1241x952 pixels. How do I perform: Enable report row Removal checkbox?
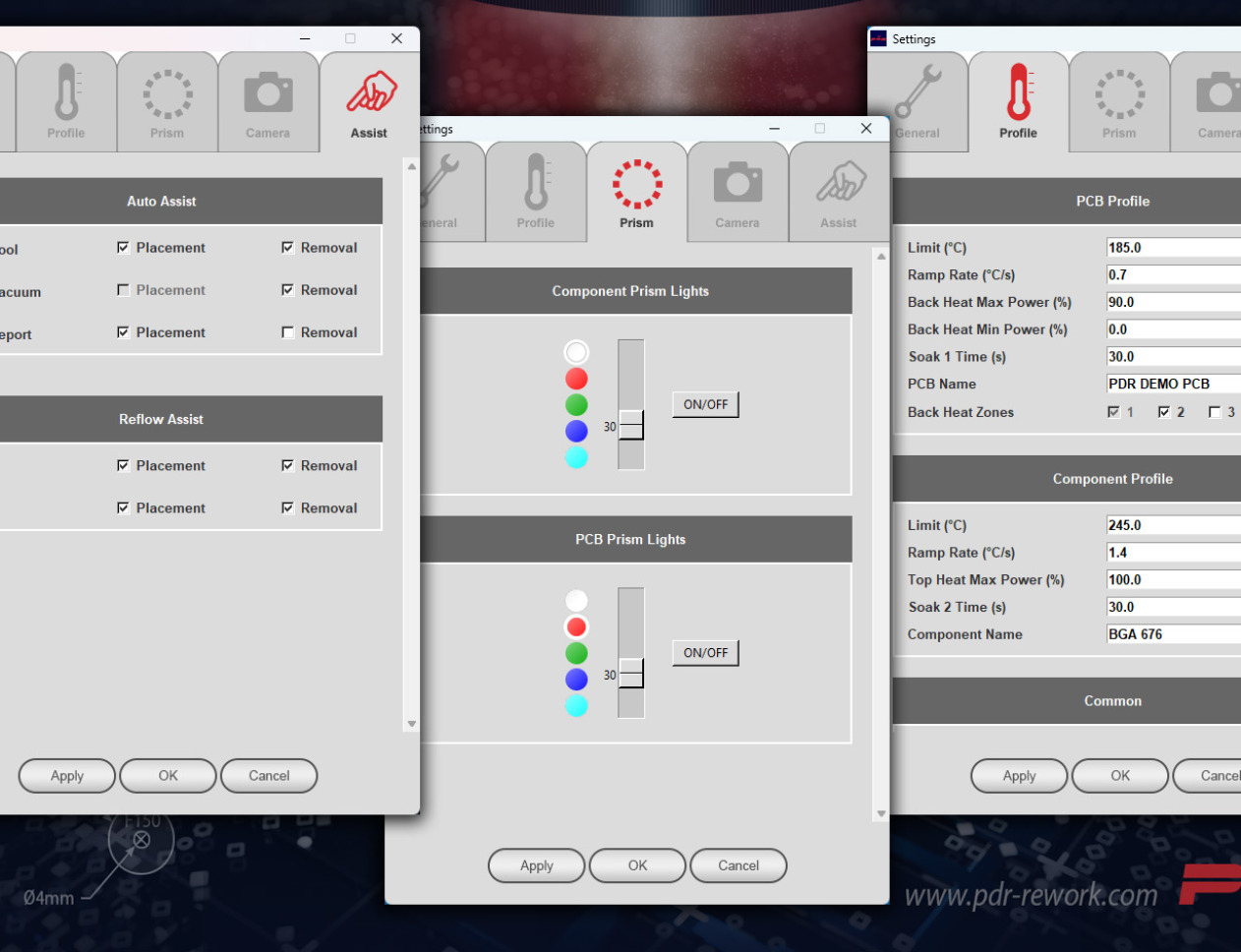coord(287,332)
